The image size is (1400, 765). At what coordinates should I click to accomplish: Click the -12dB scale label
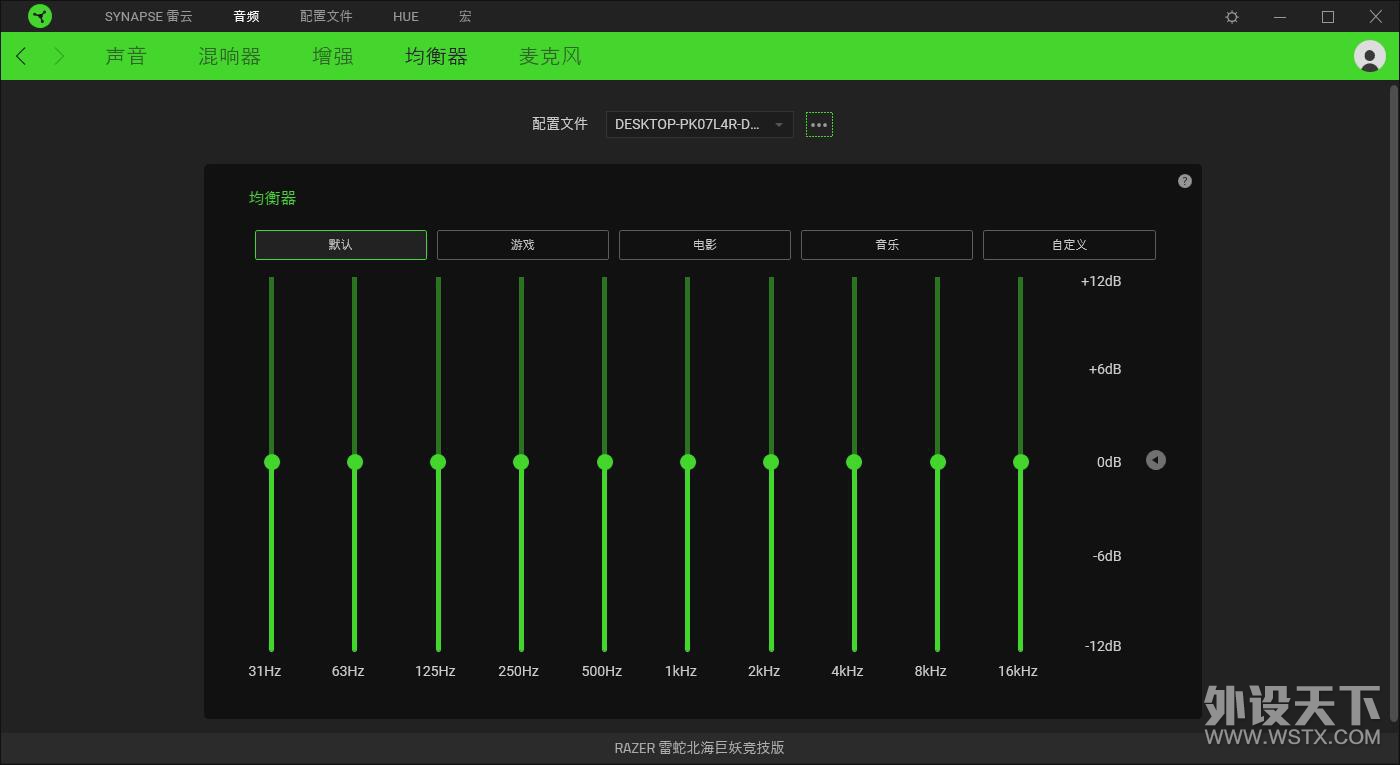coord(1103,646)
